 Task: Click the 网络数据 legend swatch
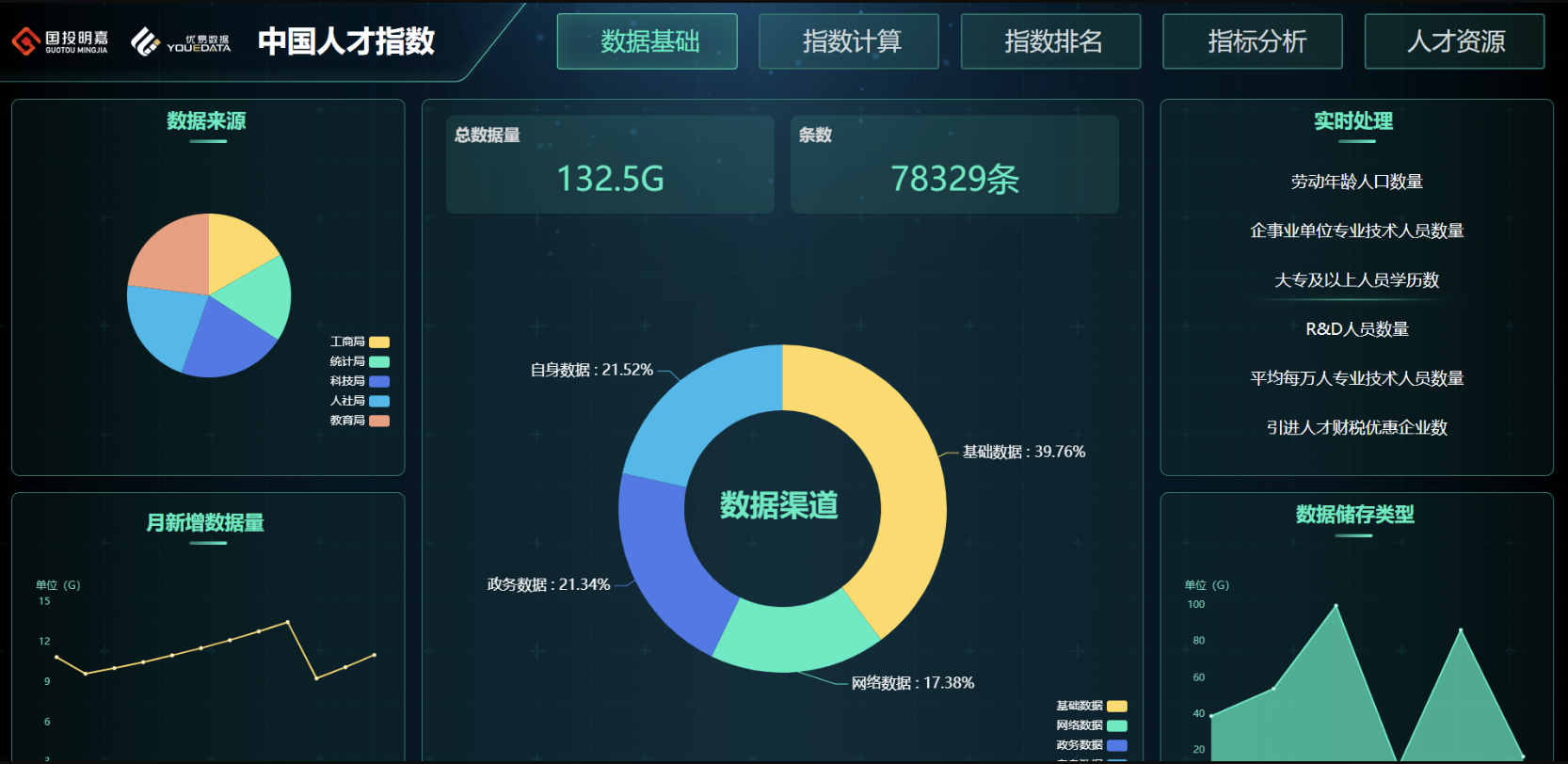click(1117, 726)
